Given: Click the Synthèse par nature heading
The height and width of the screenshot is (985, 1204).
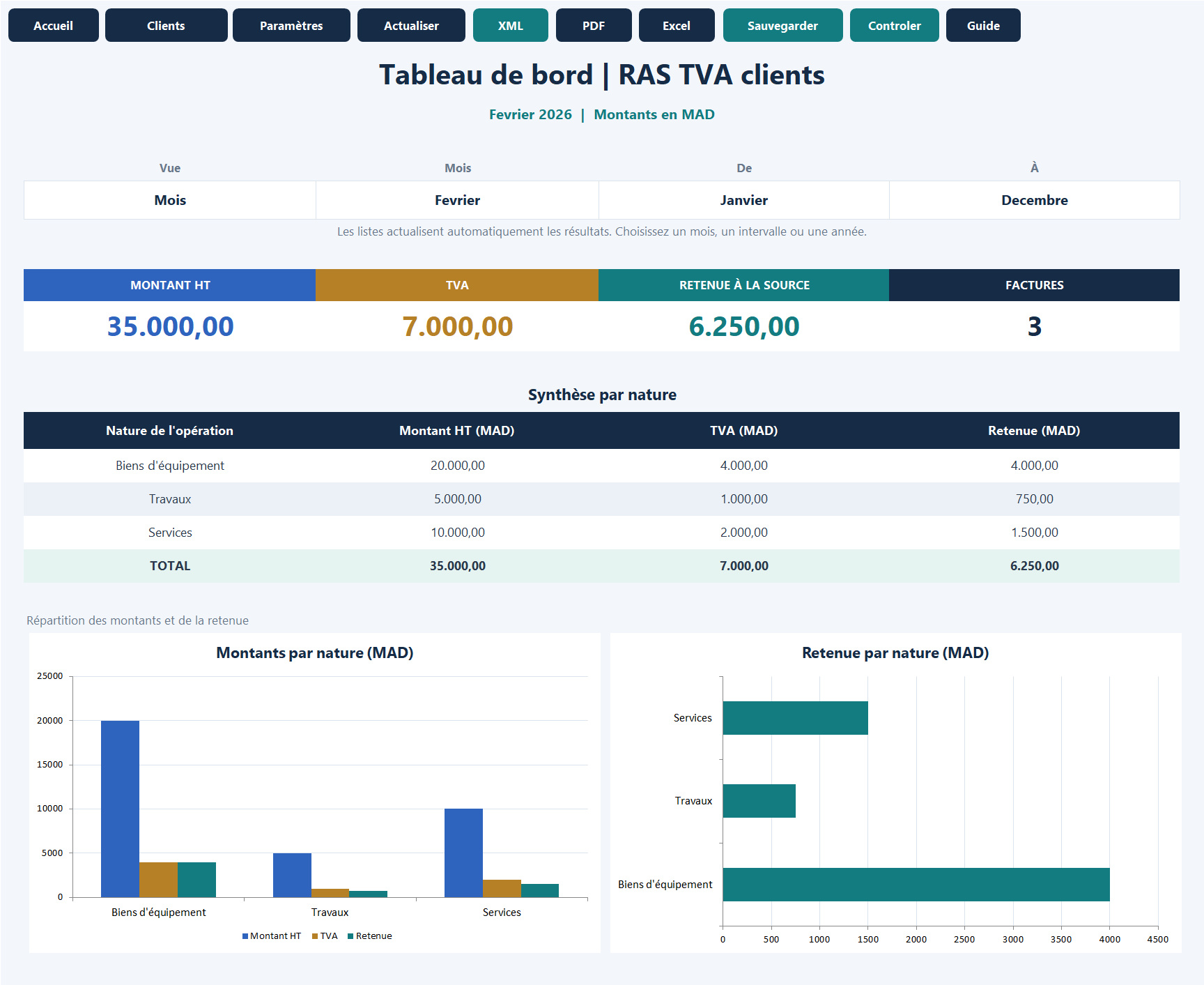Looking at the screenshot, I should pyautogui.click(x=602, y=395).
